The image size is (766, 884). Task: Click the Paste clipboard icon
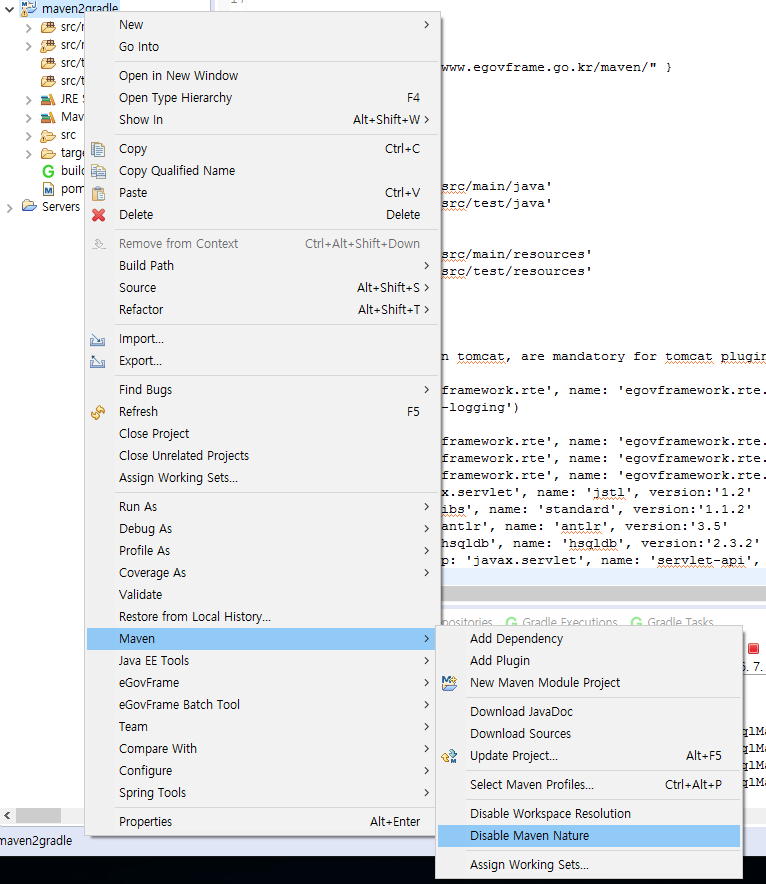(98, 193)
